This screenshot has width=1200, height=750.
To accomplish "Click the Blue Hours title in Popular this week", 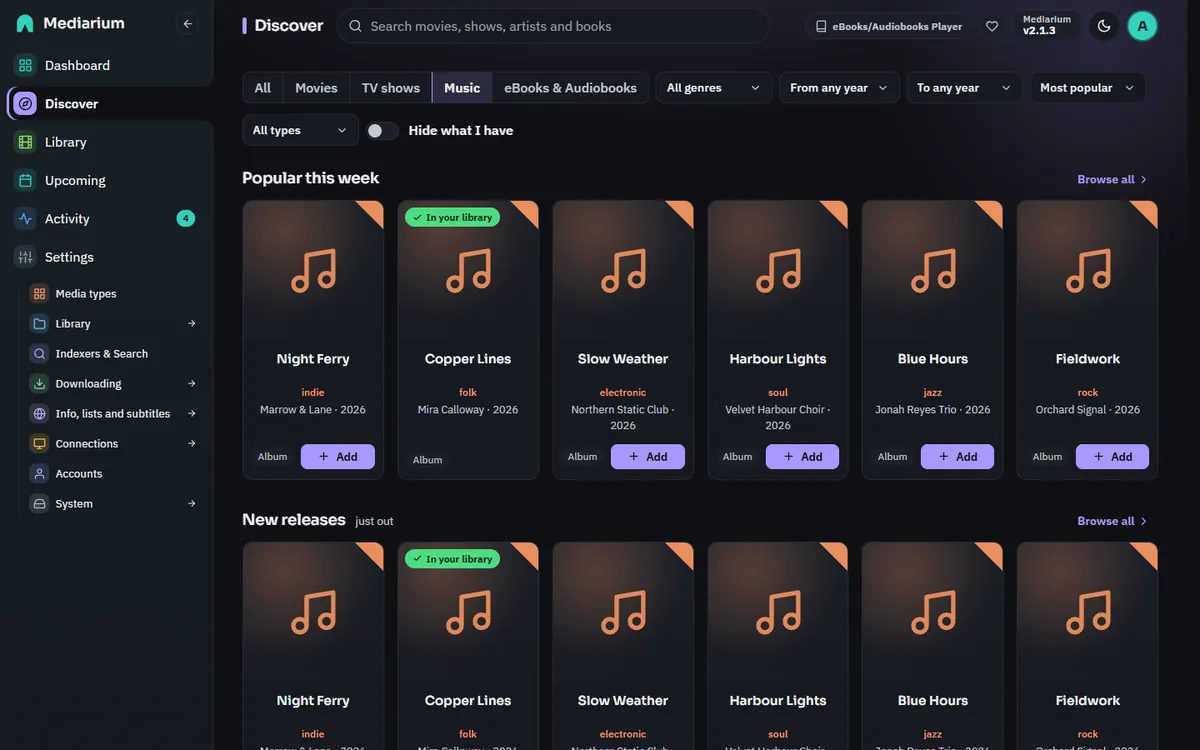I will tap(933, 359).
